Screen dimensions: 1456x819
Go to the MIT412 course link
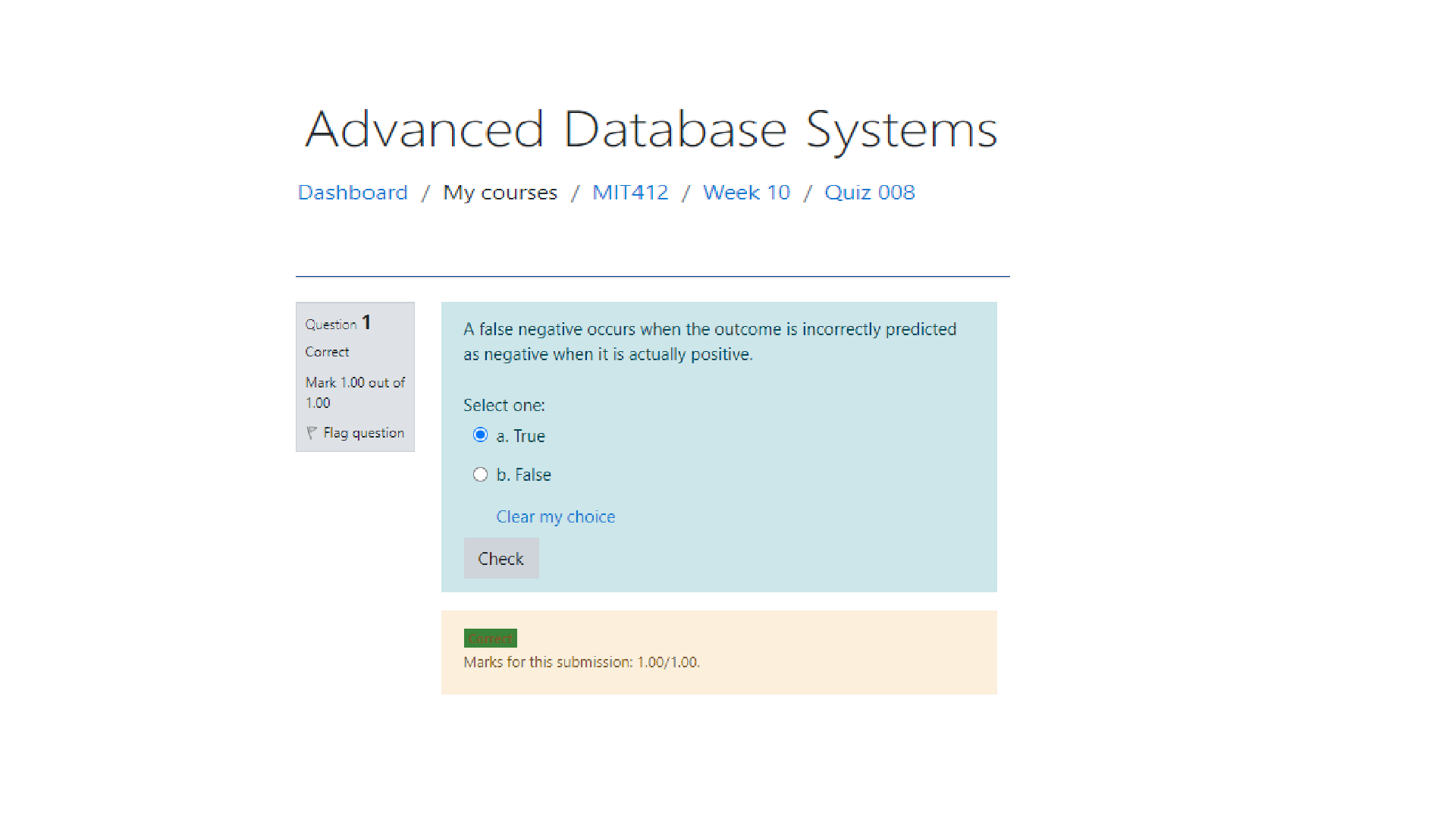630,193
